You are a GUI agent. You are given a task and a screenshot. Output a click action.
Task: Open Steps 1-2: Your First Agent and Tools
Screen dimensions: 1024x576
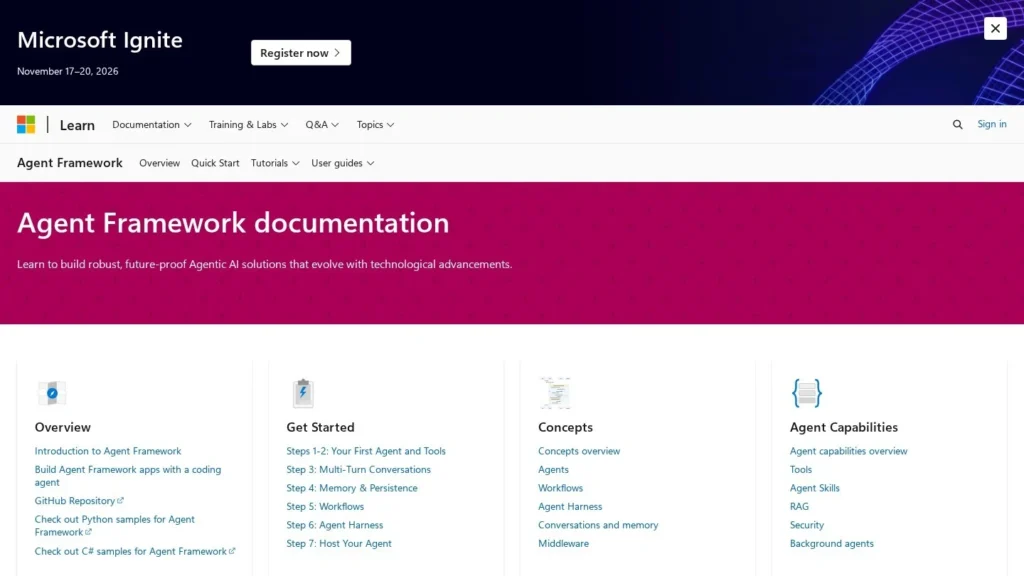[366, 451]
